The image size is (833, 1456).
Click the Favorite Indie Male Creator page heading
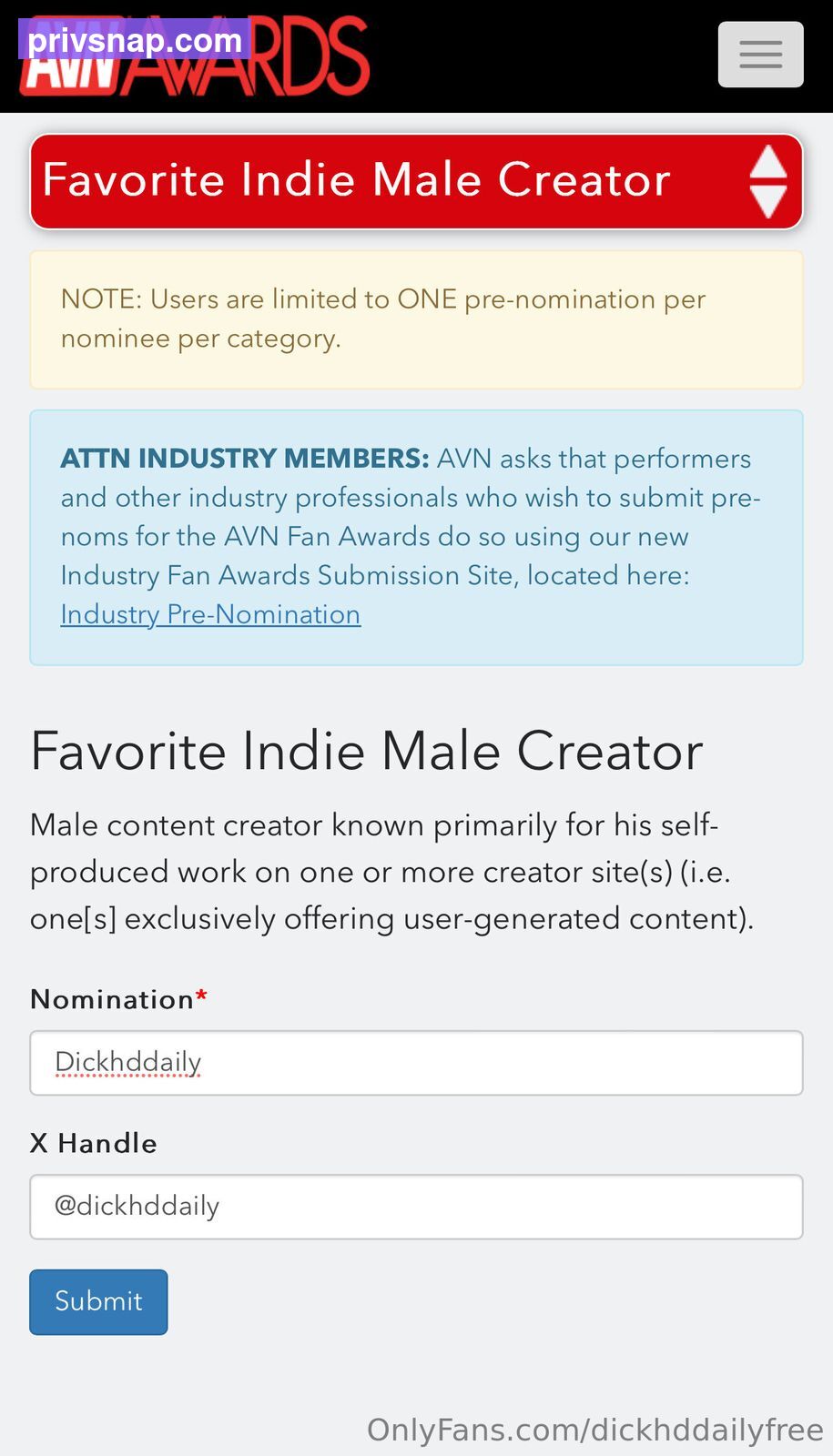(366, 751)
